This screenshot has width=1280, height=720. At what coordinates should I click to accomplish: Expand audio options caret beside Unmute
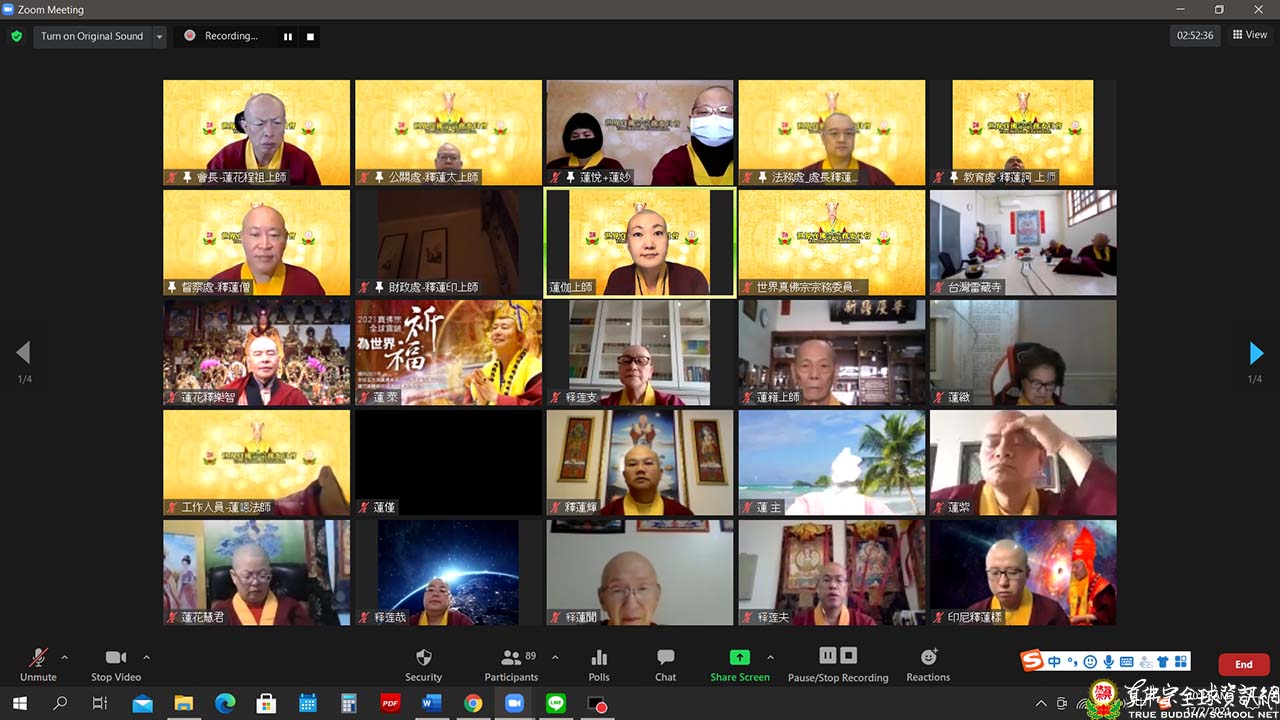[65, 657]
